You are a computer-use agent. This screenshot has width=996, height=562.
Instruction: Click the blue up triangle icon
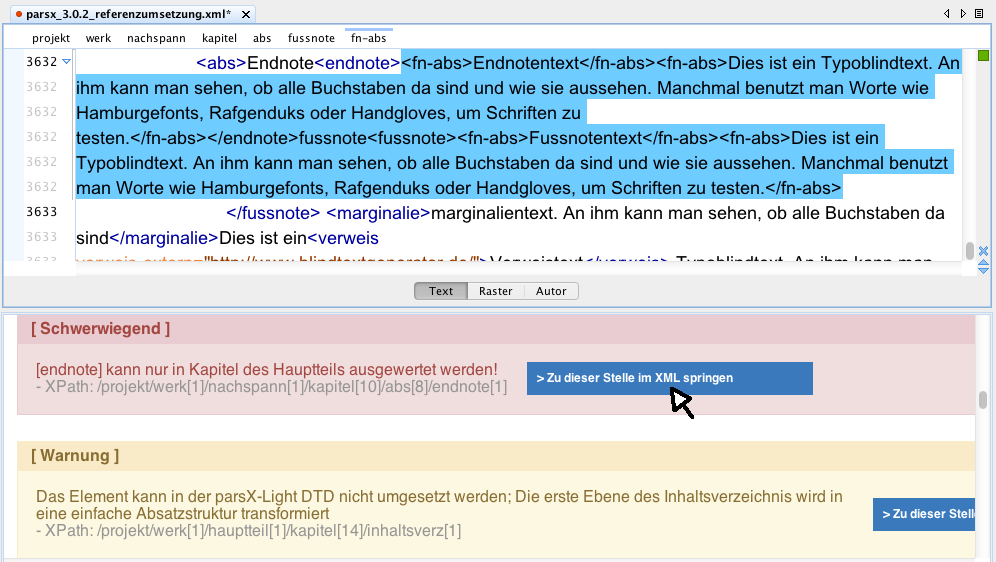pyautogui.click(x=983, y=261)
